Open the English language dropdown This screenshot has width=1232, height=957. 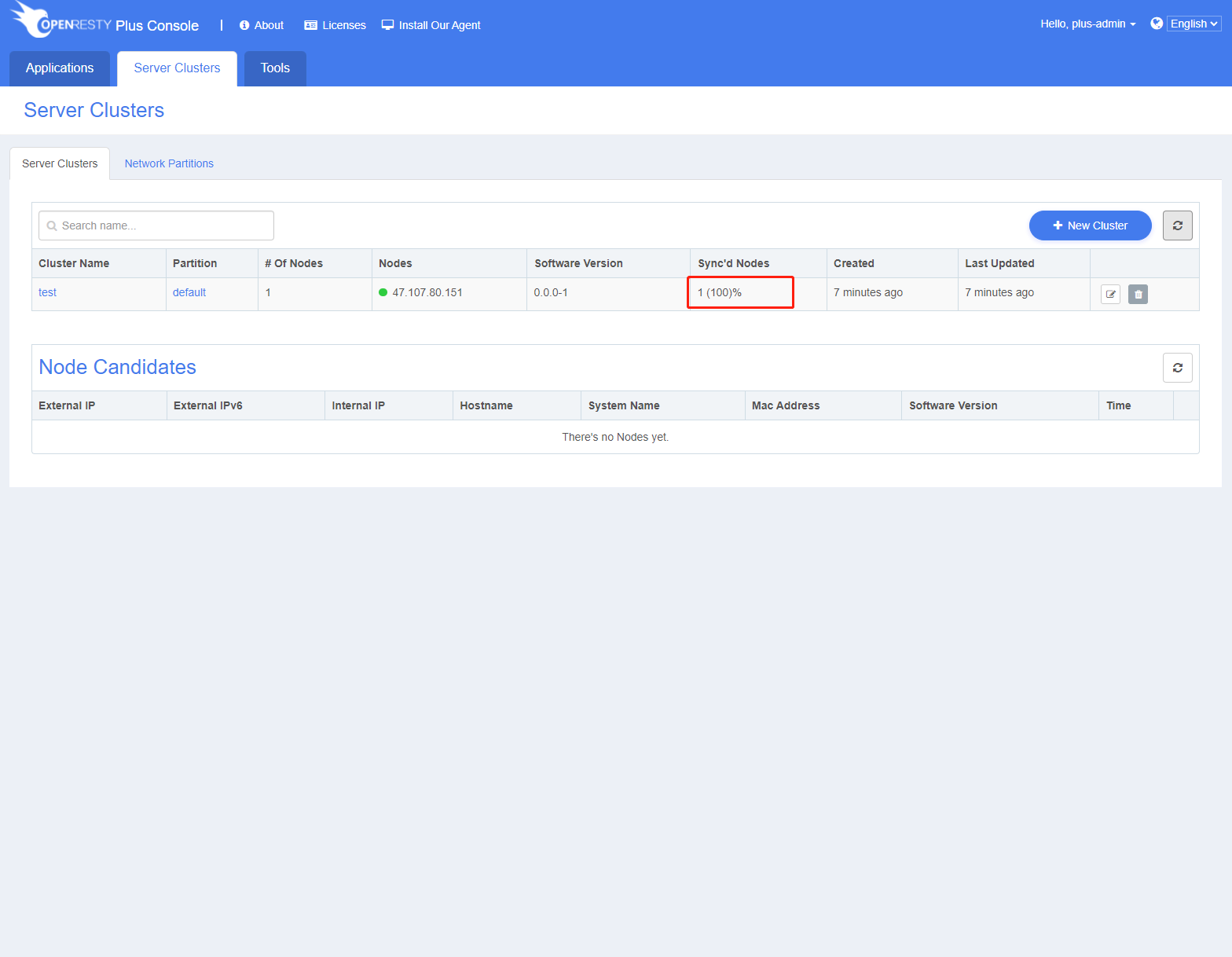[x=1193, y=24]
